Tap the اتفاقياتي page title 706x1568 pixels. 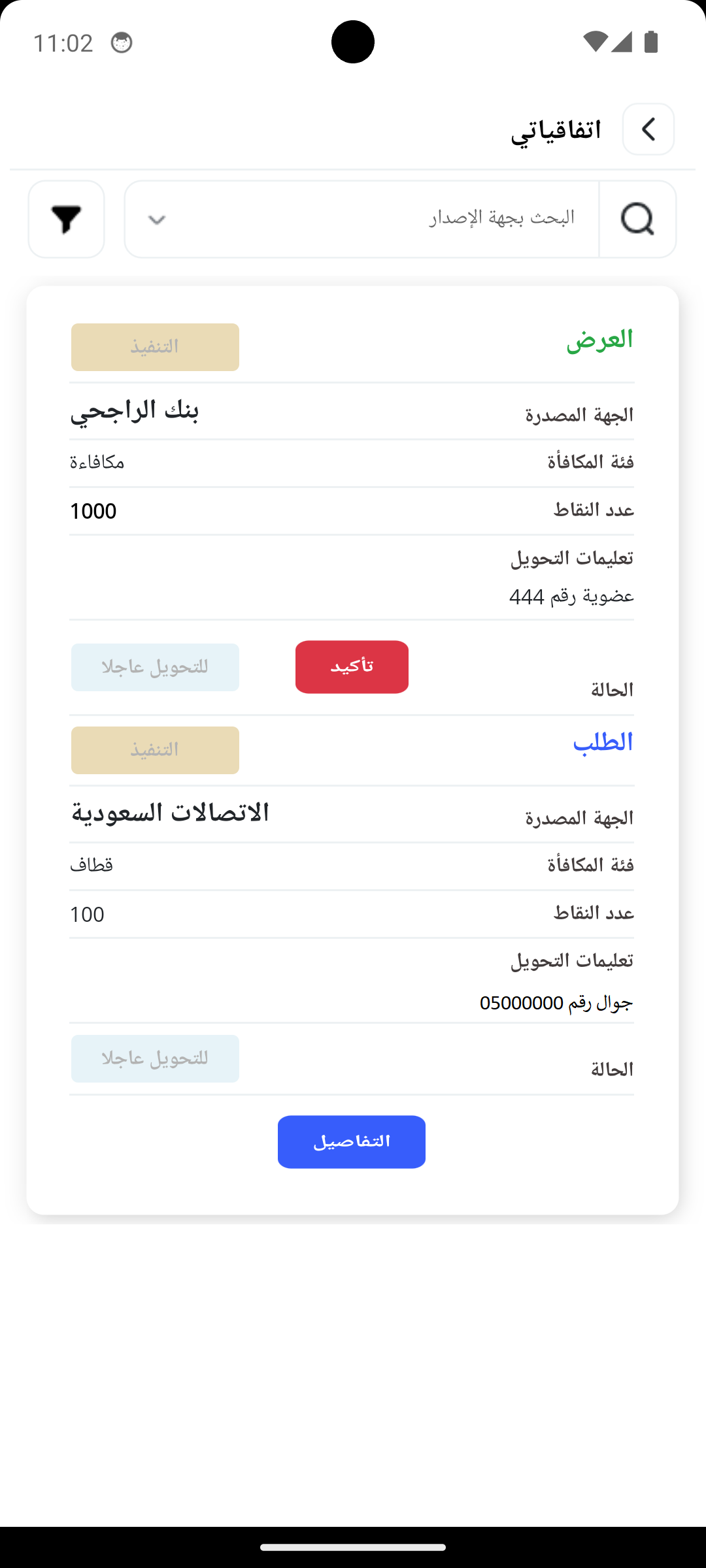pos(556,130)
